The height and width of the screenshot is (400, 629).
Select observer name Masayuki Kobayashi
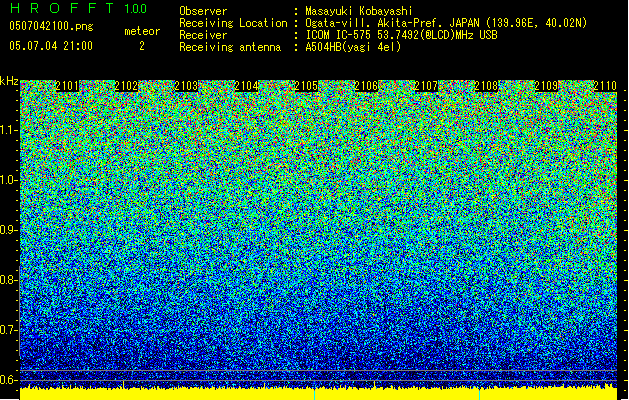point(358,11)
